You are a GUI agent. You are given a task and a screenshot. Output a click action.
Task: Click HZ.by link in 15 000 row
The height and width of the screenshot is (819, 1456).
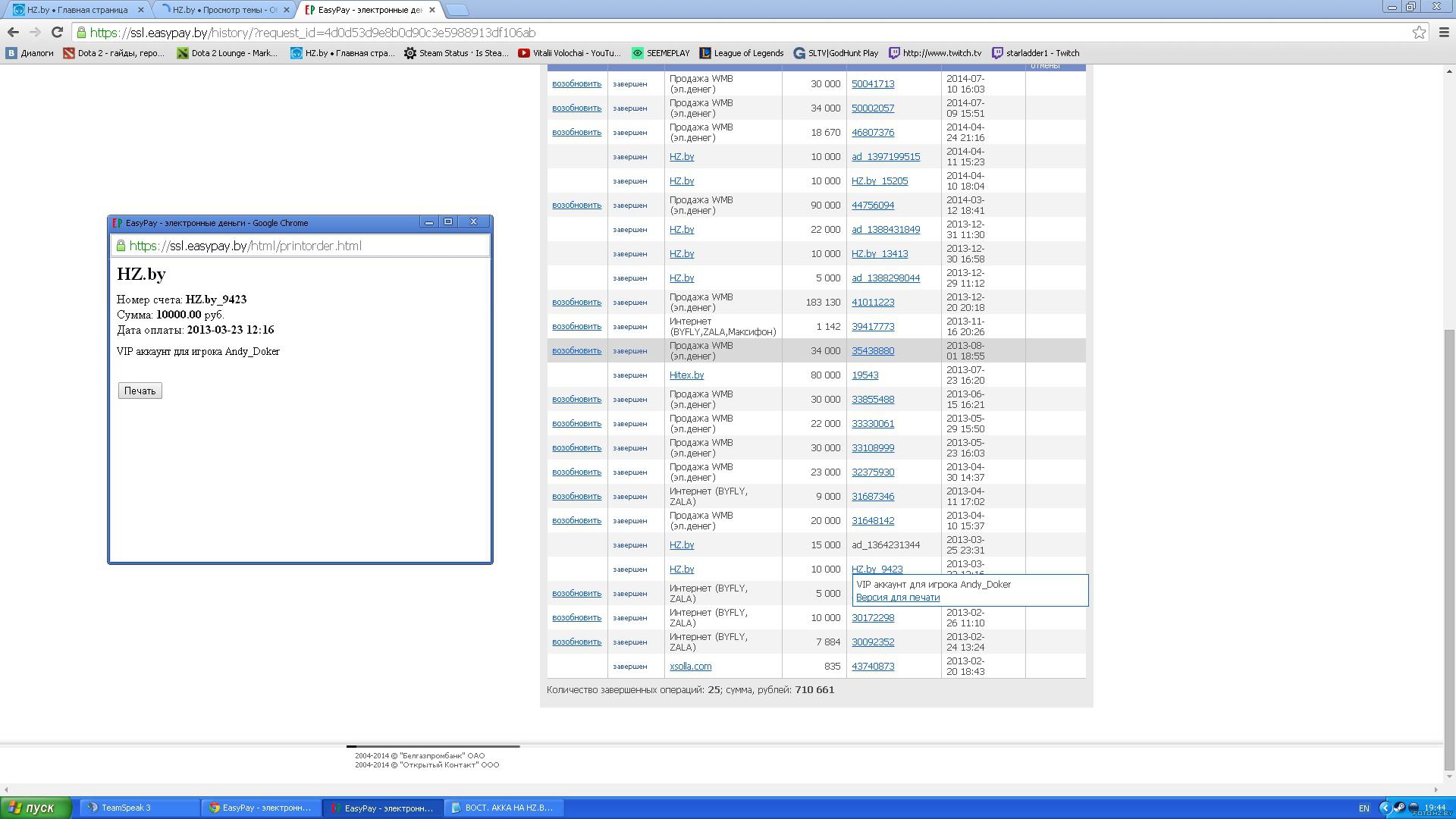coord(682,544)
